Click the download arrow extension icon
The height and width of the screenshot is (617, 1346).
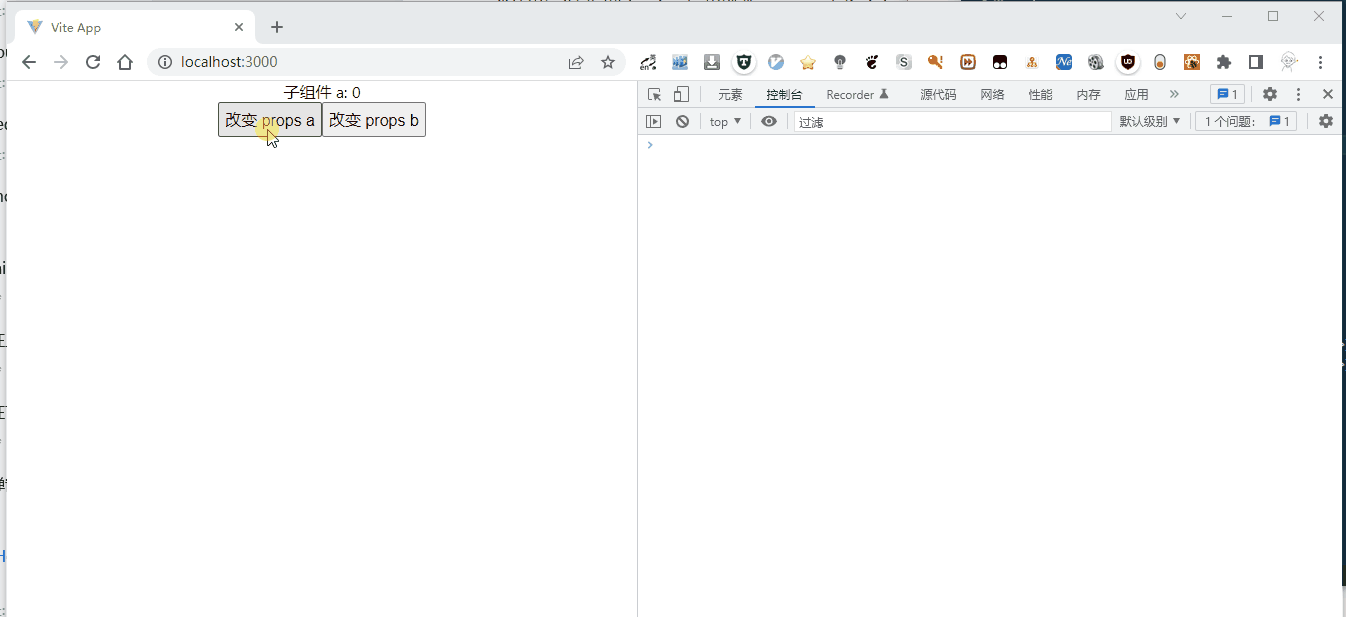712,62
